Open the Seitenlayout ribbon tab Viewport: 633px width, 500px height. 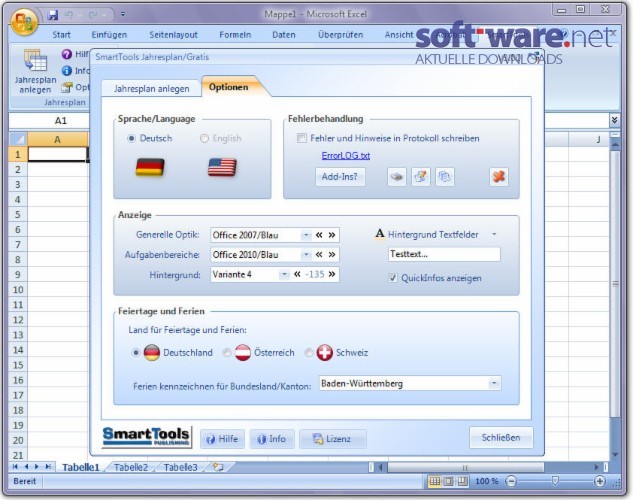pos(174,35)
